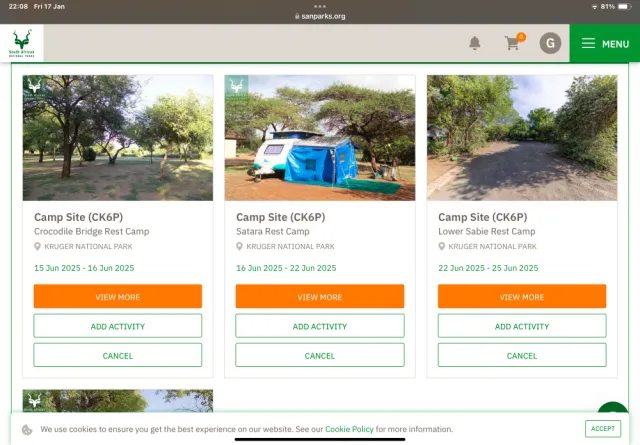640x445 pixels.
Task: Open the fourth campsite photo below
Action: click(118, 401)
